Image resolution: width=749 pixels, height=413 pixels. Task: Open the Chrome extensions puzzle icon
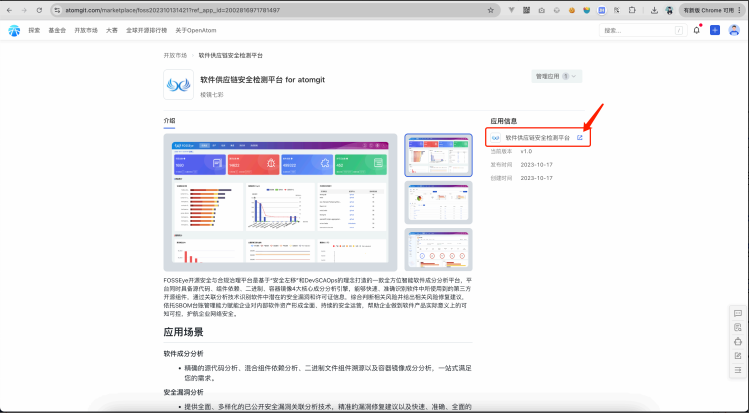(x=632, y=10)
